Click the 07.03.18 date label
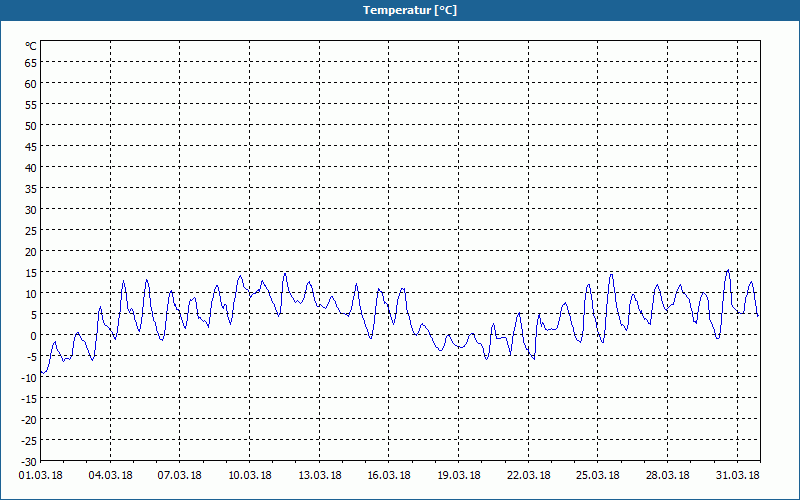800x500 pixels. click(180, 475)
